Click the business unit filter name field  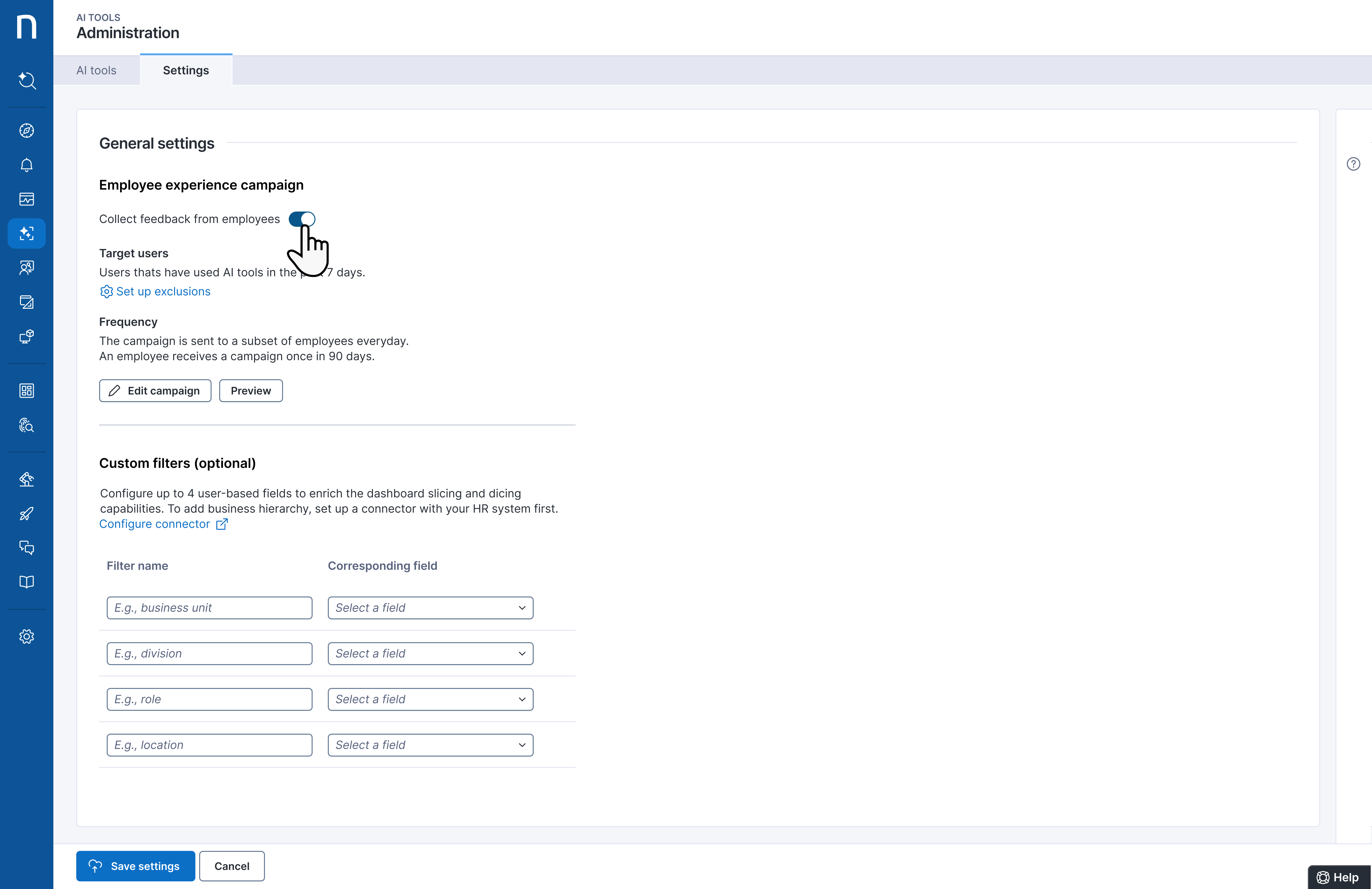[209, 608]
